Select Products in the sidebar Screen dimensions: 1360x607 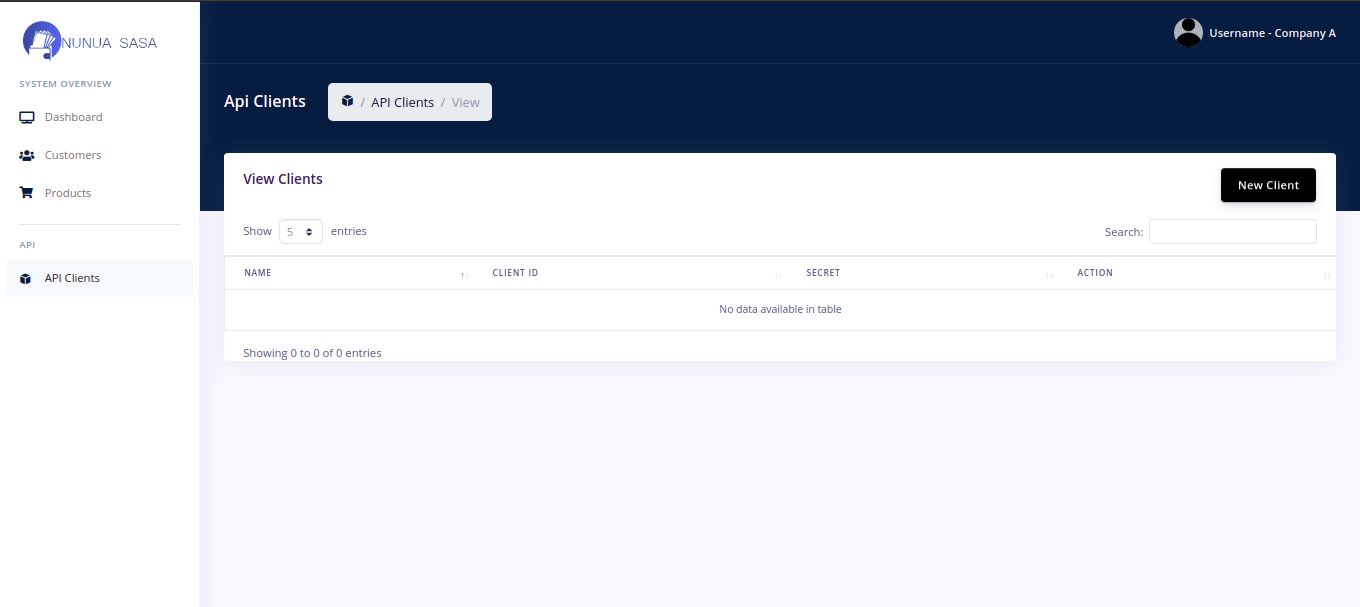[68, 193]
